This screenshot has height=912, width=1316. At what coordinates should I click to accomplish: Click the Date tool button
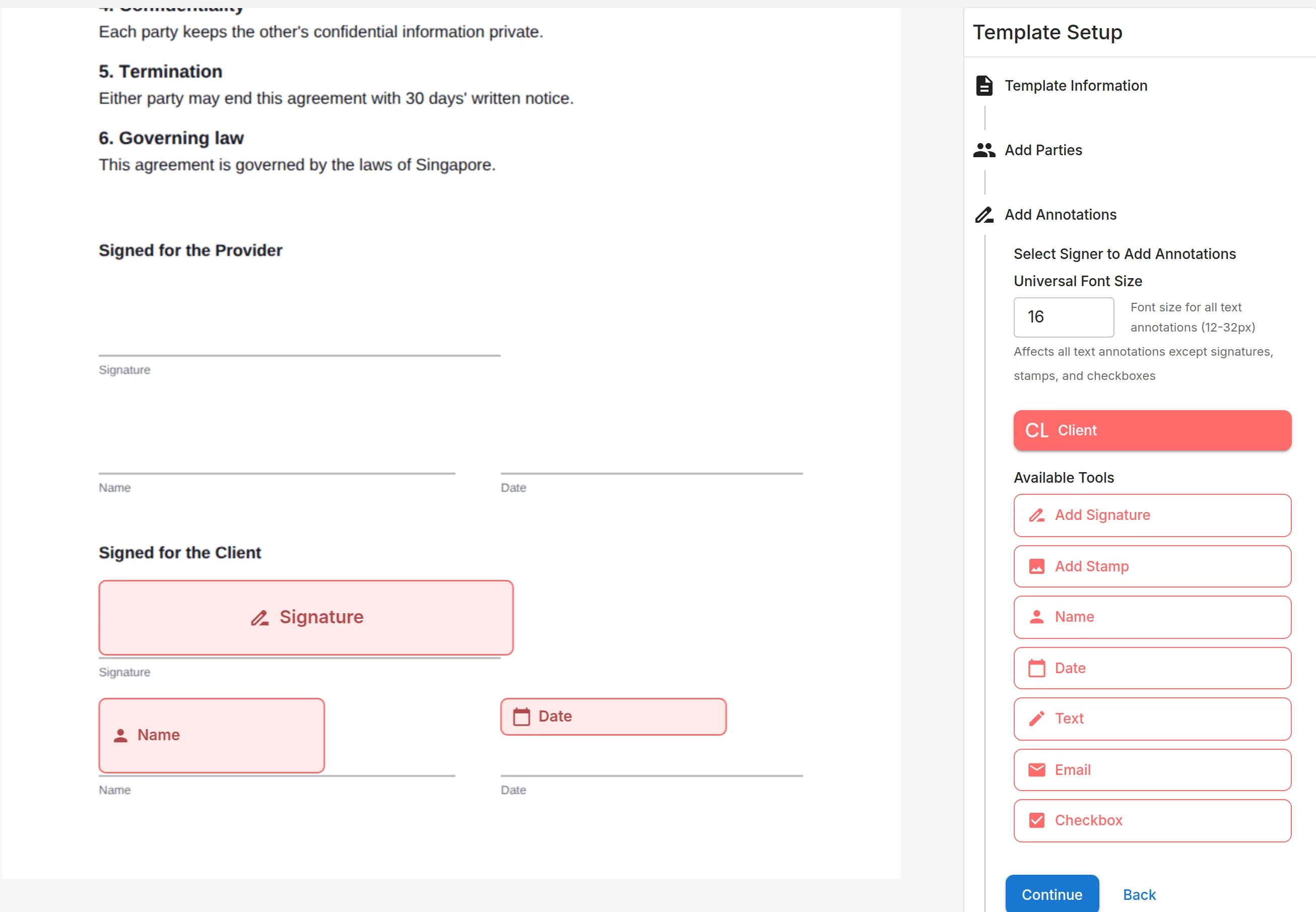(1152, 668)
